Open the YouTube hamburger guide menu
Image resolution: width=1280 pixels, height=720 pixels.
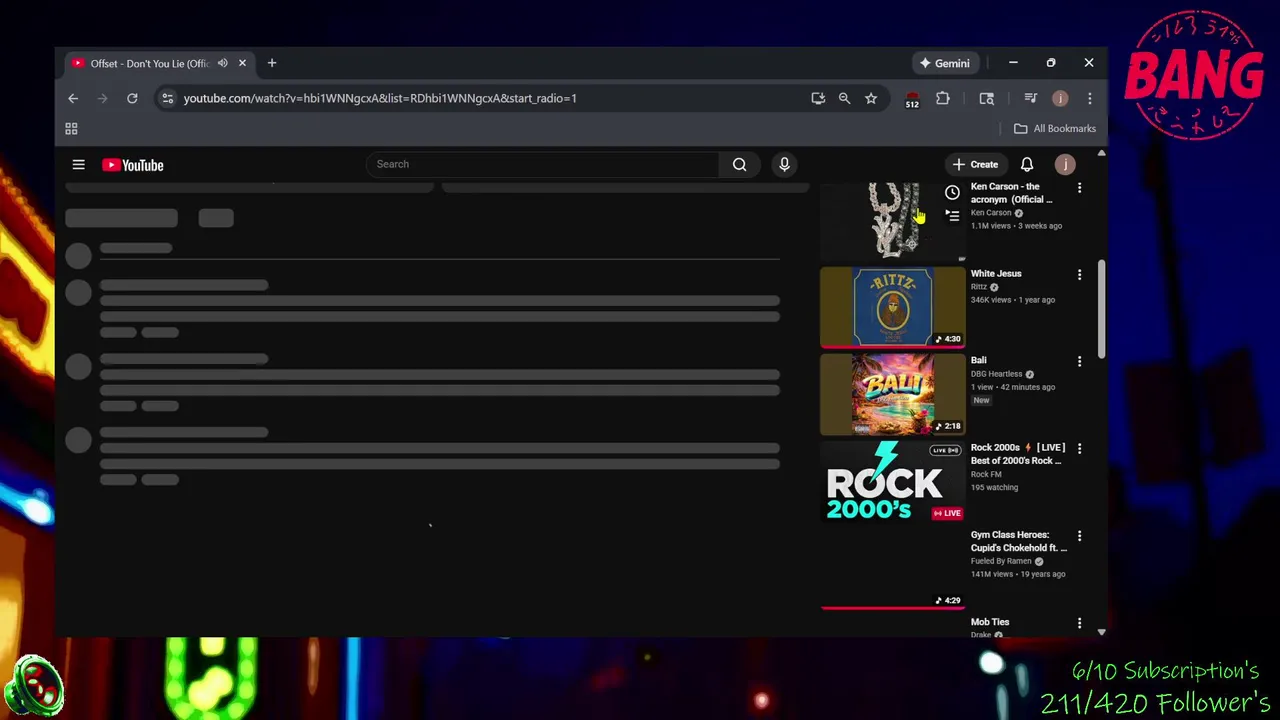pos(78,165)
